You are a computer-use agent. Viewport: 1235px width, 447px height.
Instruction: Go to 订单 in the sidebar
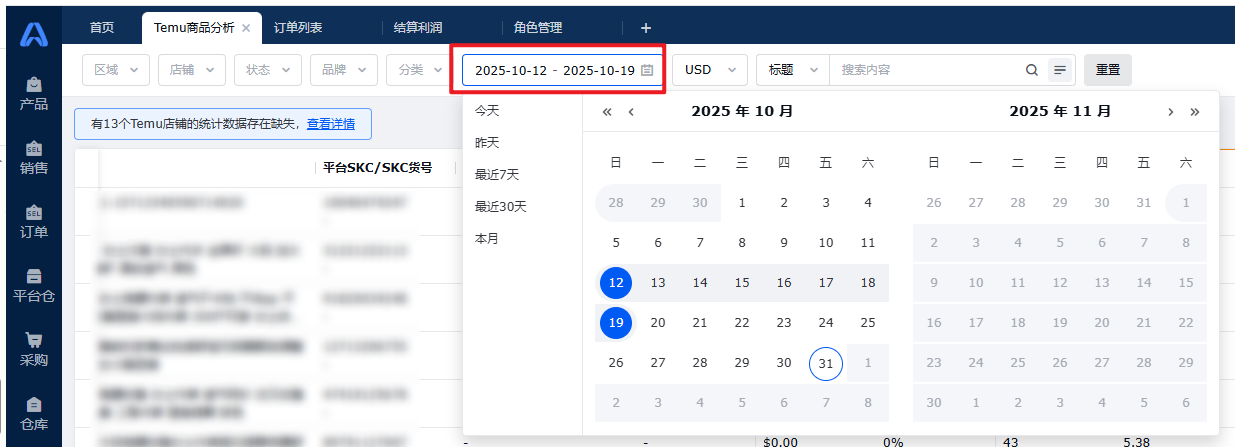click(x=34, y=221)
